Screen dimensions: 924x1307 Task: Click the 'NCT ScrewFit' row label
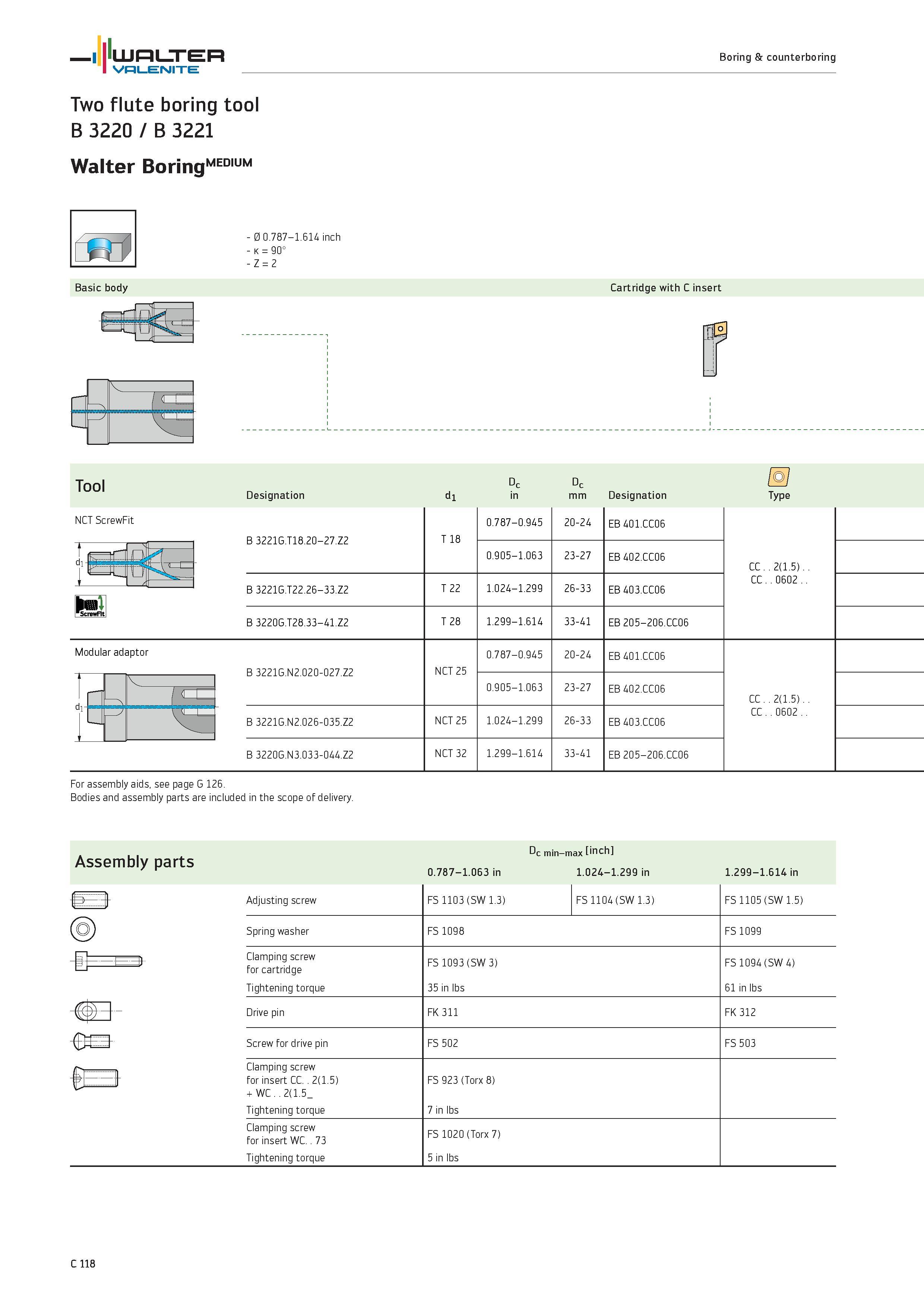pyautogui.click(x=104, y=520)
